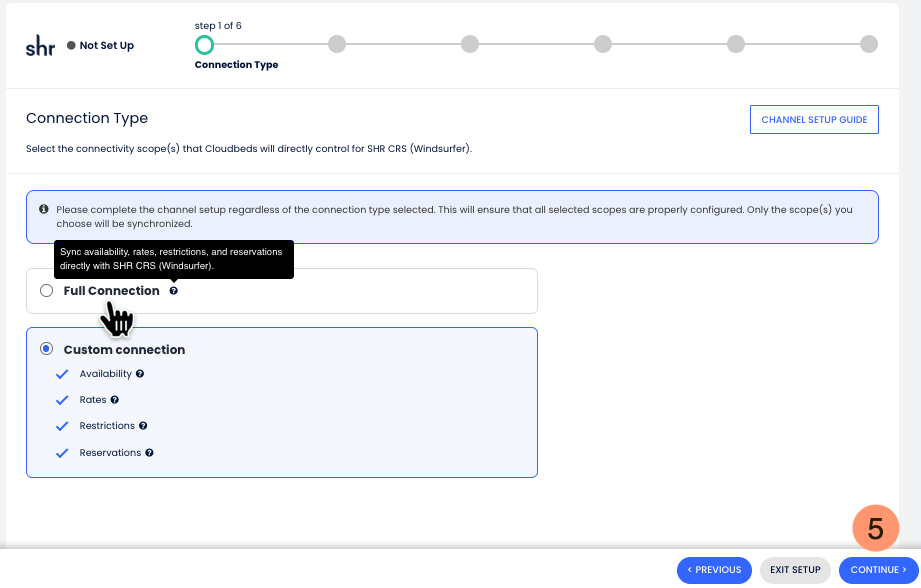Open the Channel Setup Guide
Viewport: 921px width, 588px height.
pos(814,120)
